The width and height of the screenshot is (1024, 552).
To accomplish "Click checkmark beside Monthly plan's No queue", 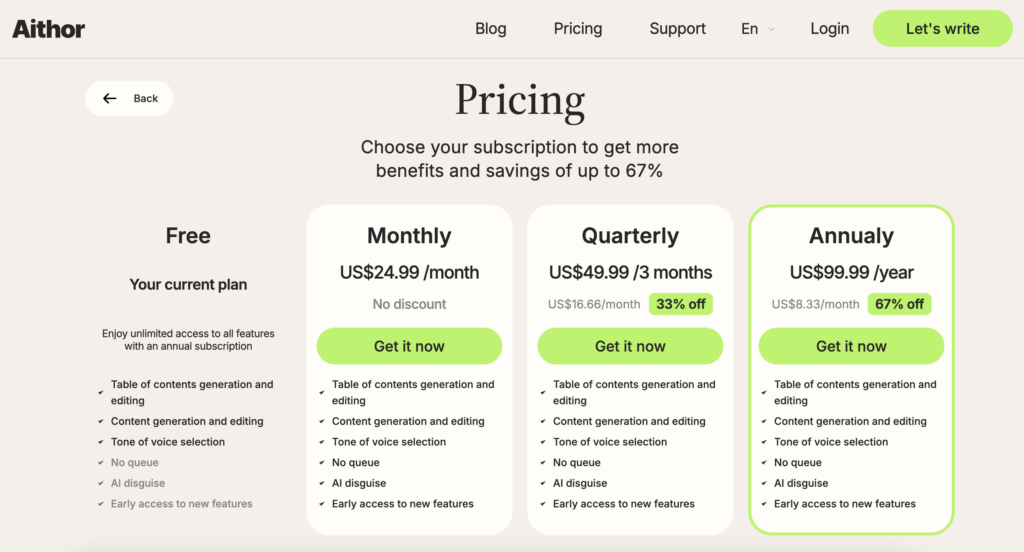I will 322,463.
